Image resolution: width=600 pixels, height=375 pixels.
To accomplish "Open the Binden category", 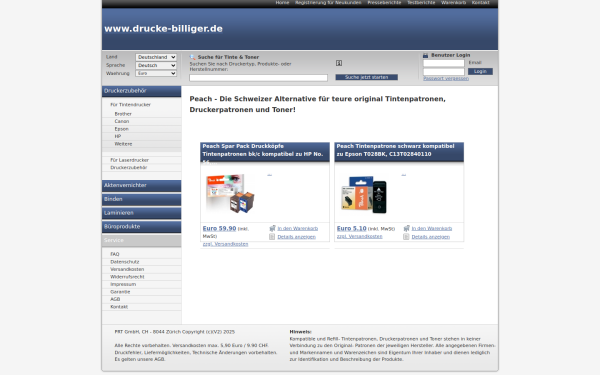I will [142, 199].
